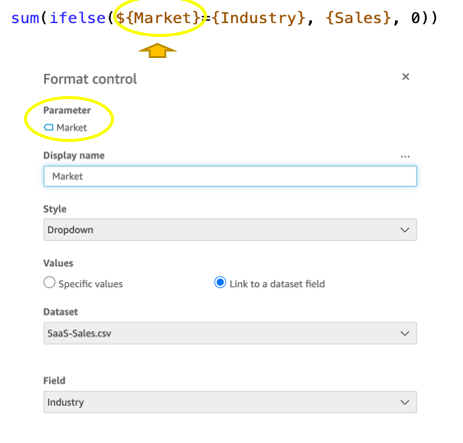
Task: Click the ifelse function keyword
Action: (x=77, y=18)
